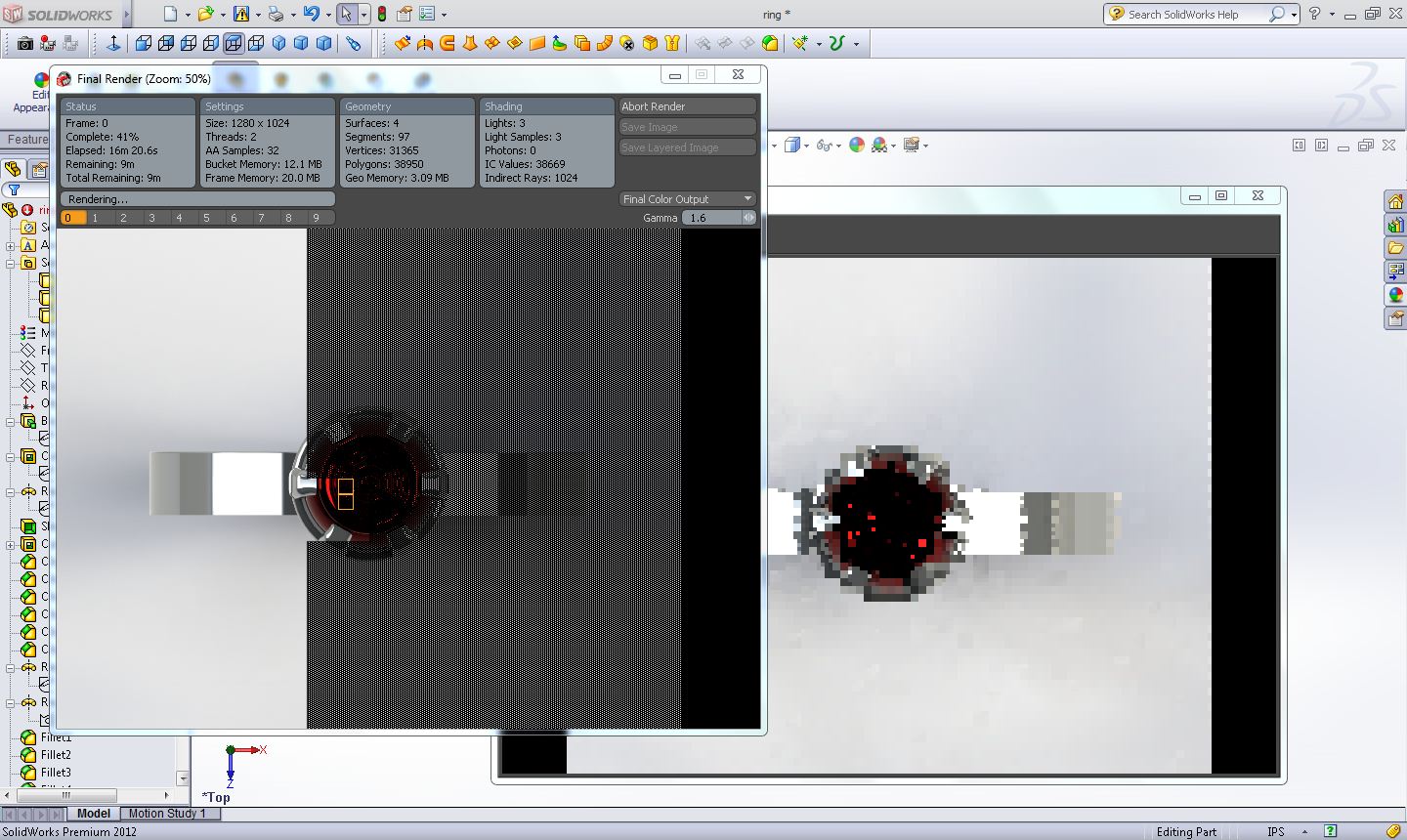Expand the Select tool dropdown arrow
This screenshot has width=1407, height=840.
click(x=363, y=15)
